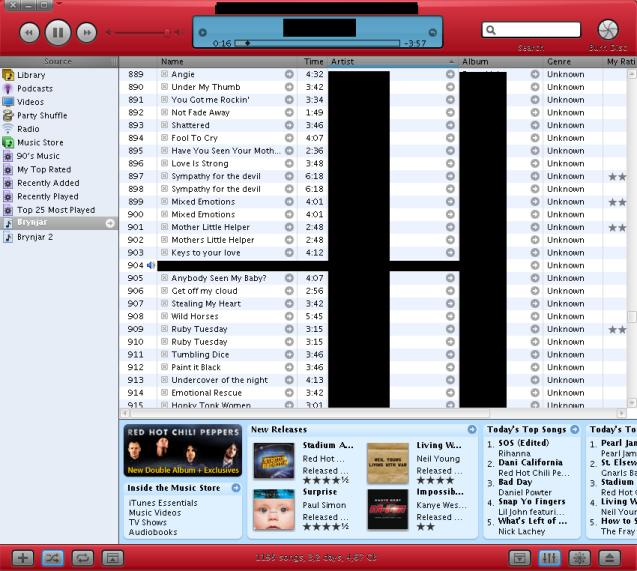The width and height of the screenshot is (637, 571).
Task: Open Music Videos store link
Action: [155, 513]
